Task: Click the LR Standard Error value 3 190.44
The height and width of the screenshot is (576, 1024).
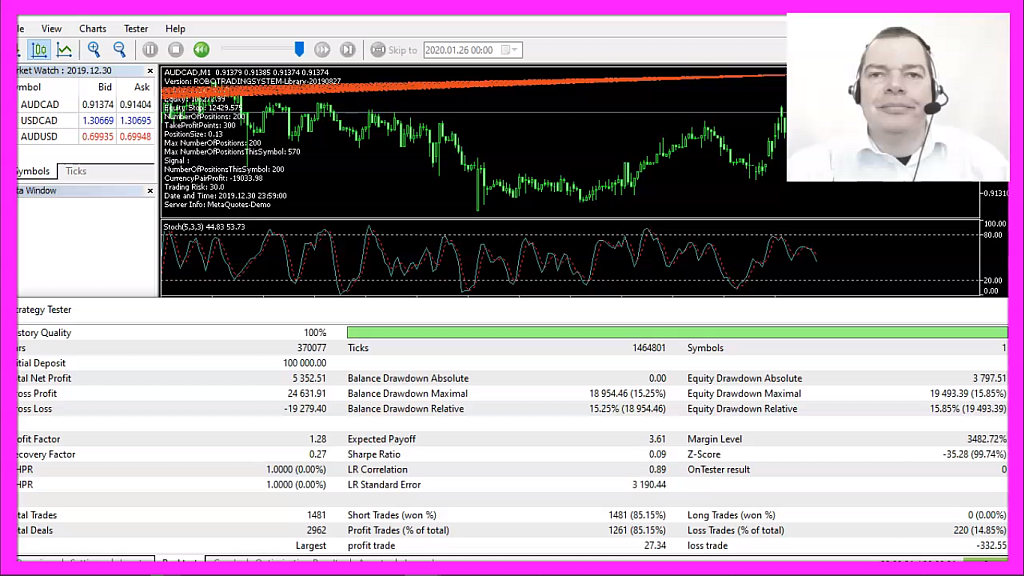Action: tap(649, 485)
